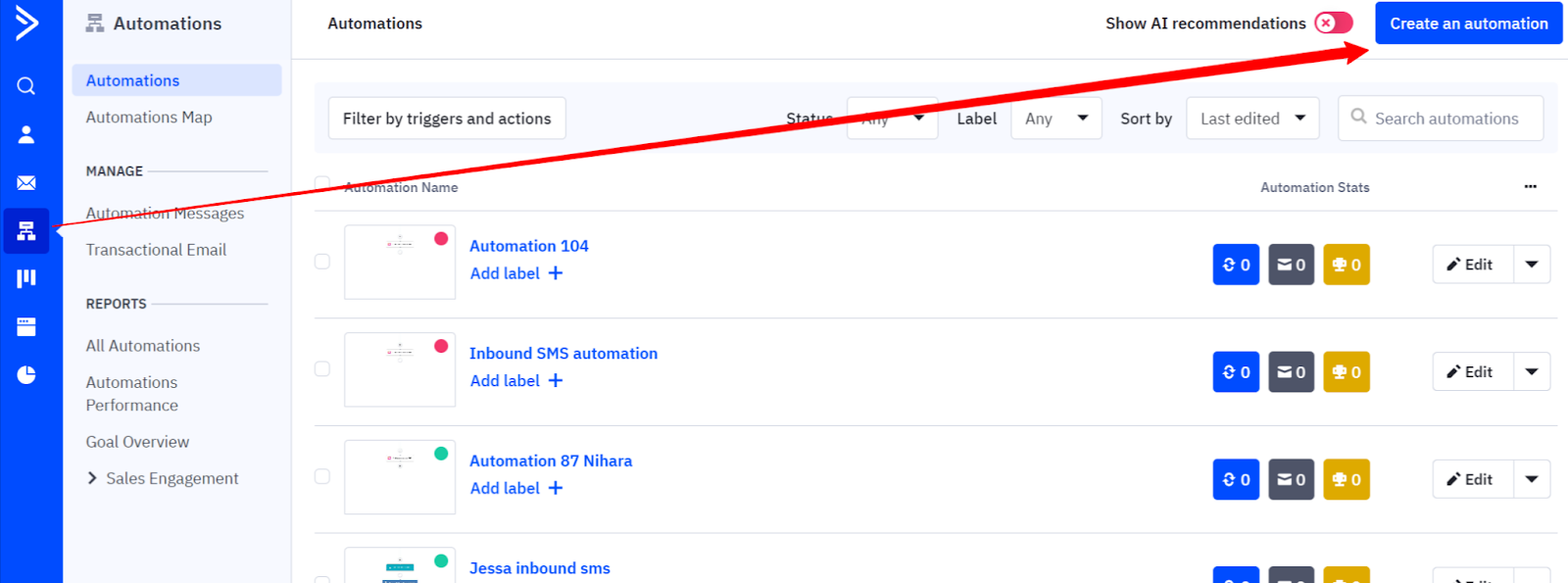Open Automation Messages menu item
Screen dimensions: 1568x583
(x=165, y=213)
